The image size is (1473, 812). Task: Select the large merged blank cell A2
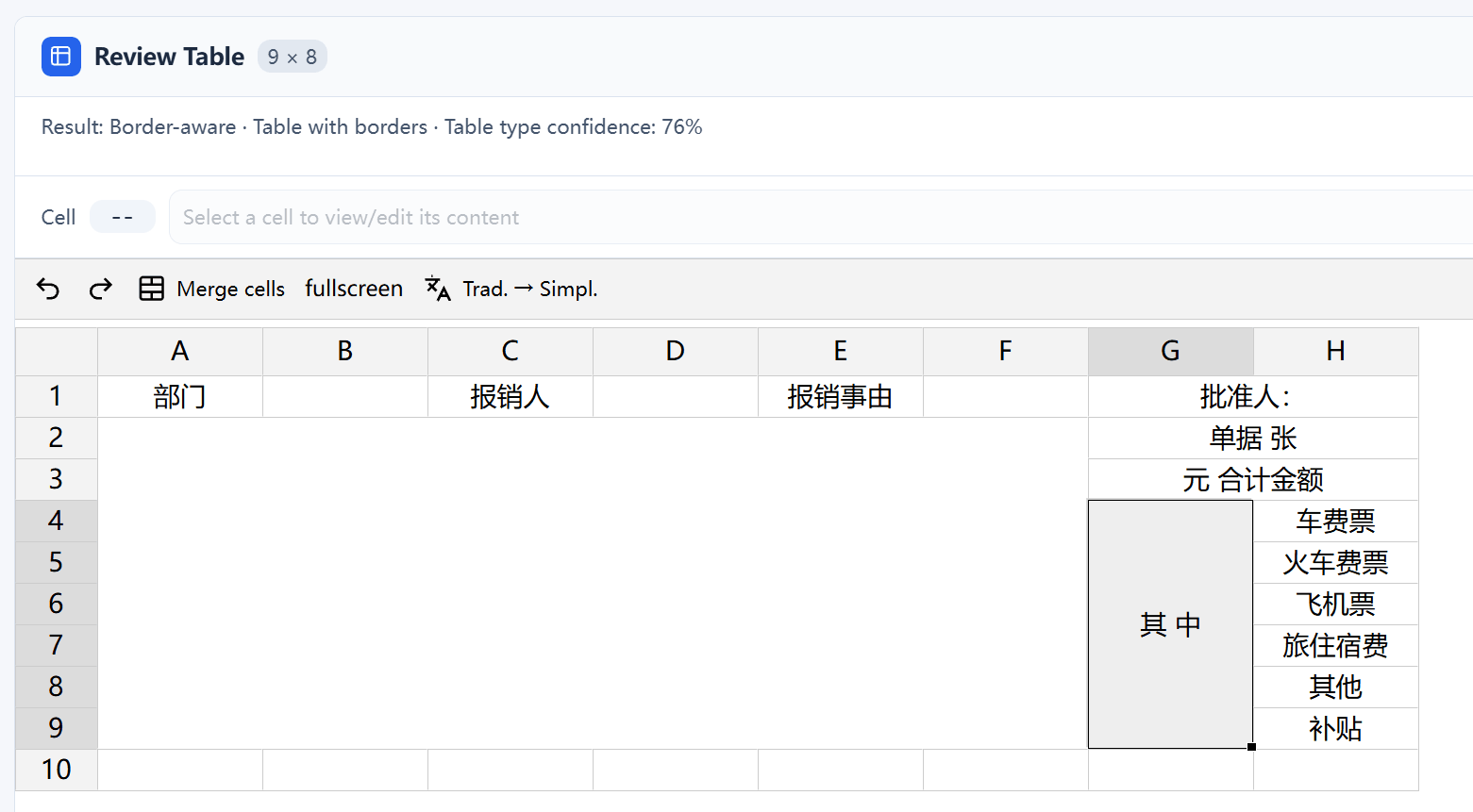tap(593, 584)
